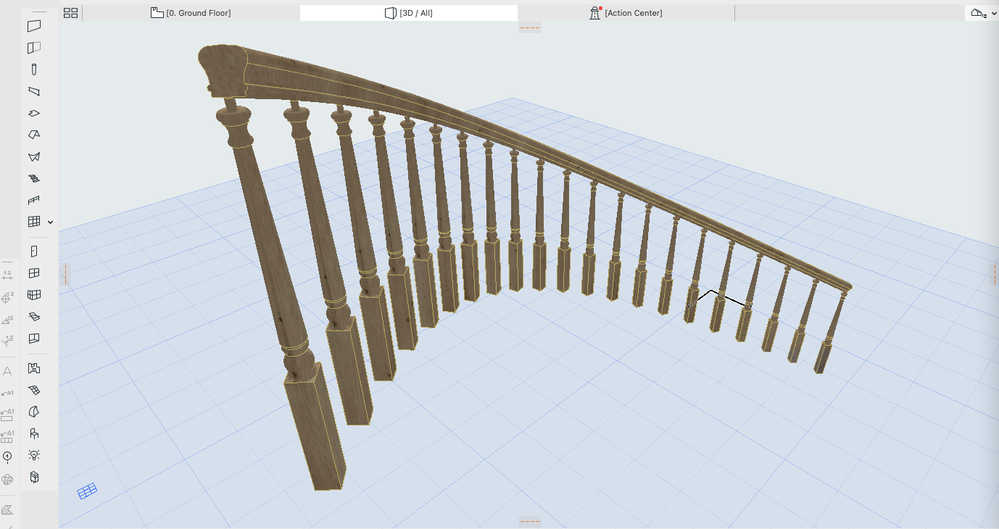The width and height of the screenshot is (999, 529).
Task: Select the two-panel wall tool below Wall
Action: (x=34, y=48)
